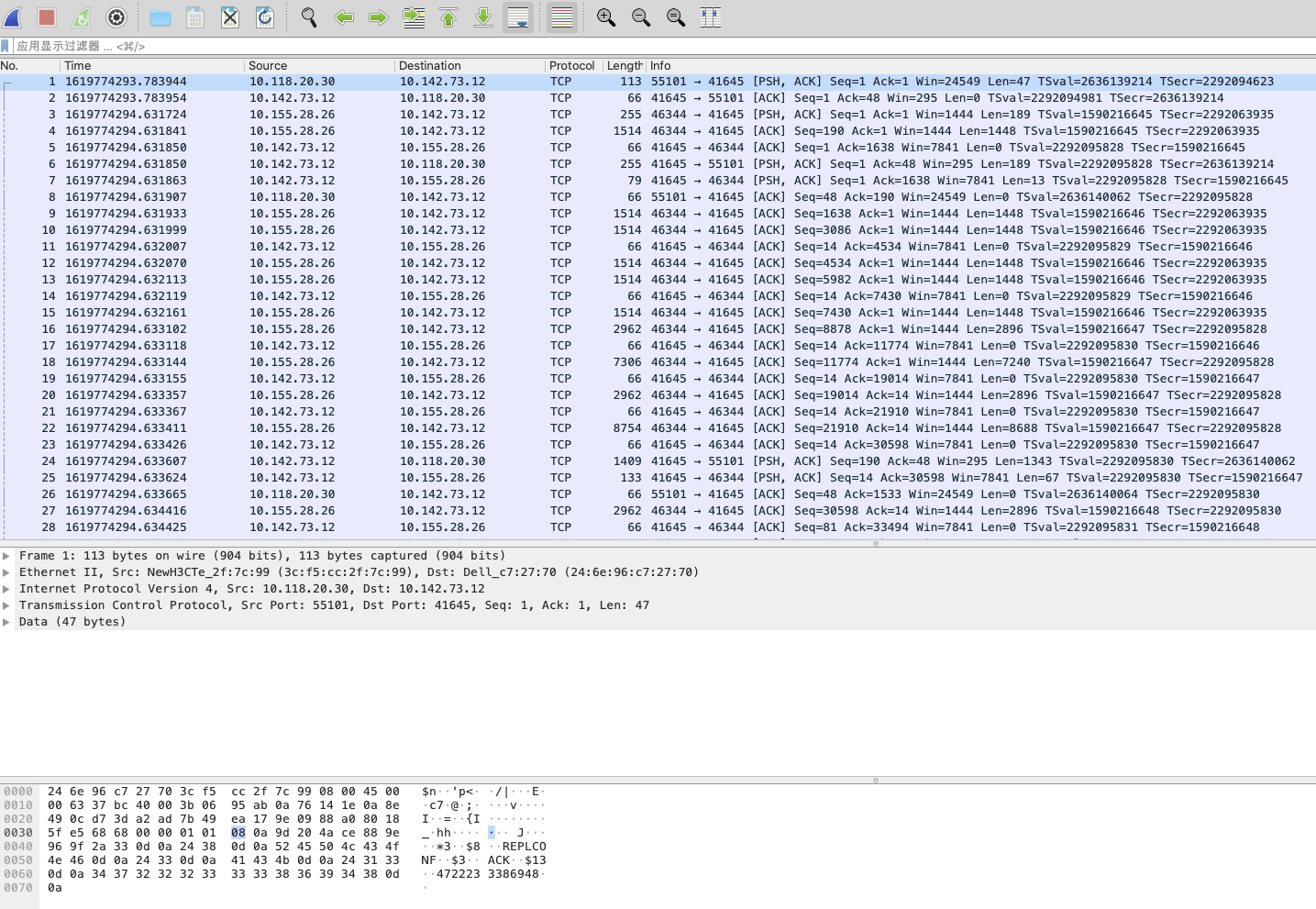Expand the Transmission Control Protocol details

(x=7, y=604)
